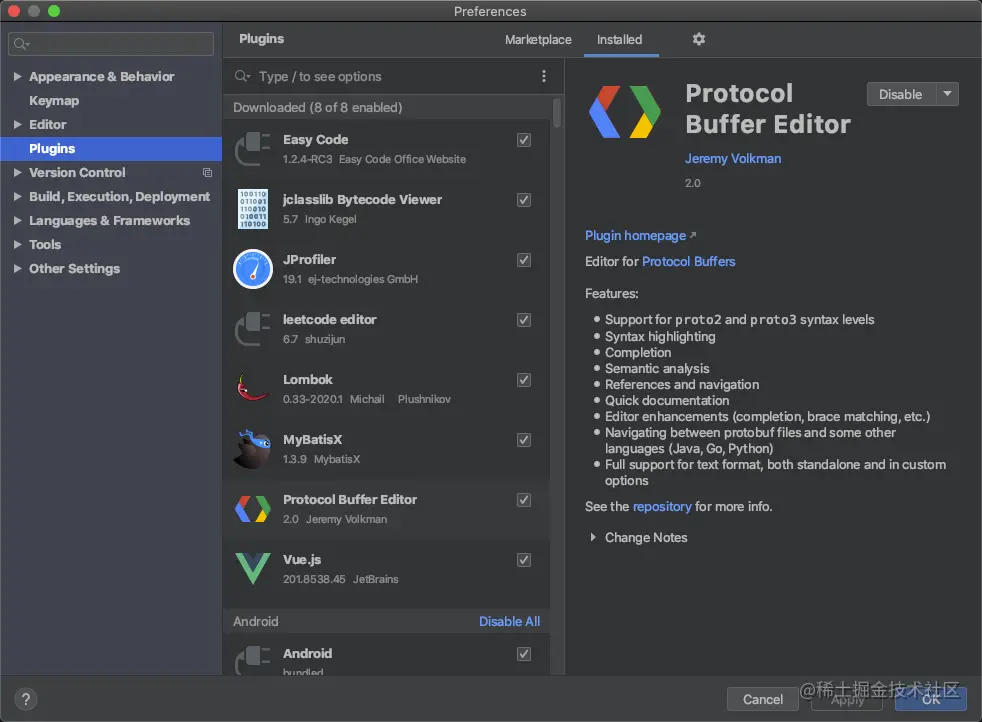Click the magnifier icon in plugin search
Image resolution: width=982 pixels, height=722 pixels.
point(242,76)
